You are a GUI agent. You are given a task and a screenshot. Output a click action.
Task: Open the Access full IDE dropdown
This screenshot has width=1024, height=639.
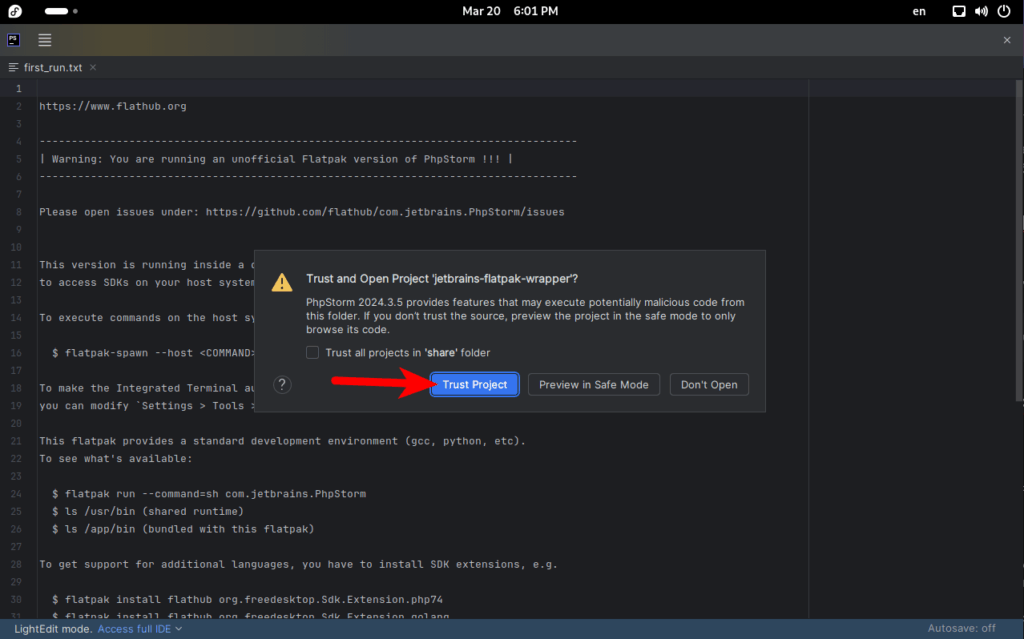(x=140, y=629)
